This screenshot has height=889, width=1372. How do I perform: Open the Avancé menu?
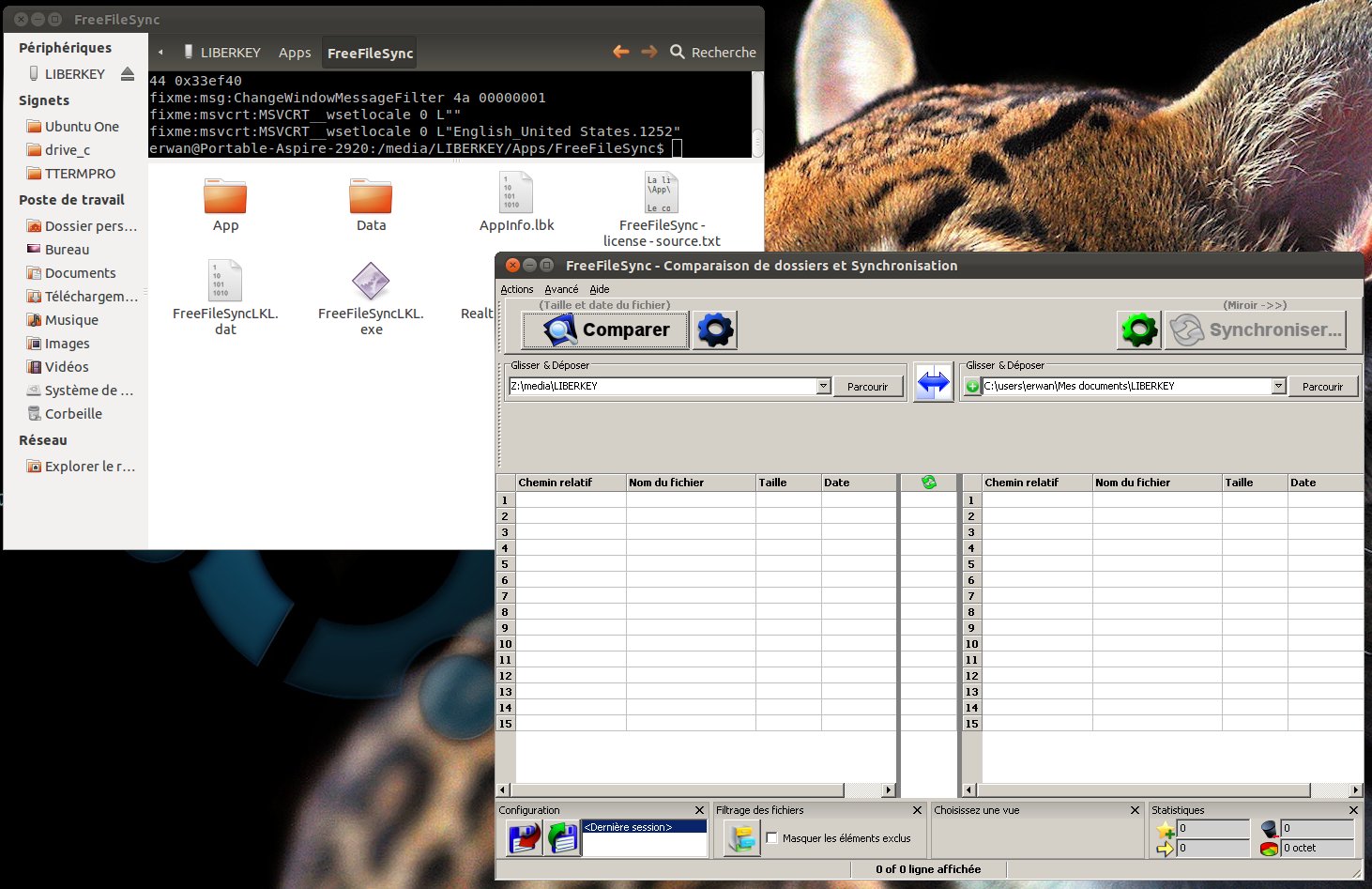561,289
